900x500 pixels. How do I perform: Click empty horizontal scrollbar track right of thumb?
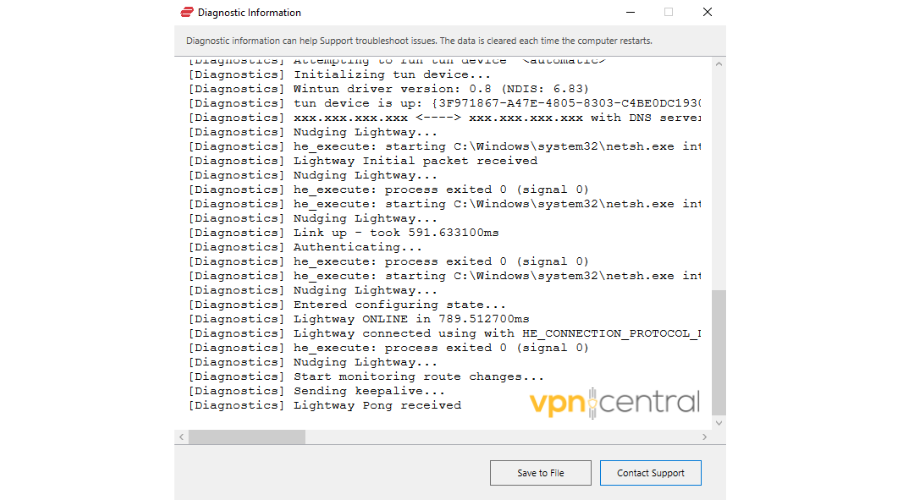click(x=500, y=437)
